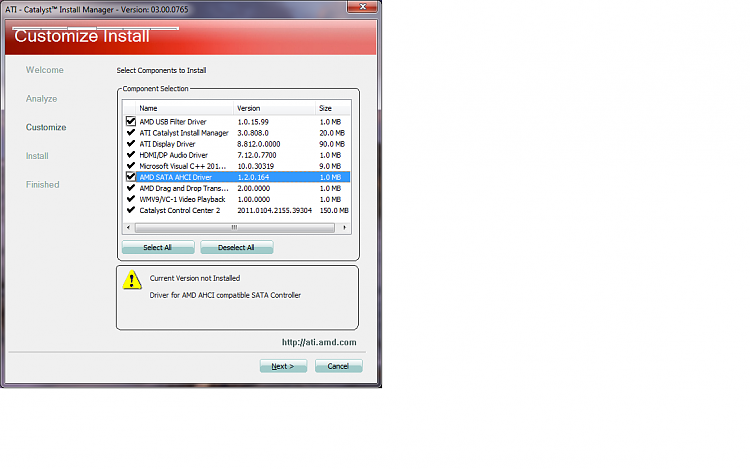Image resolution: width=750 pixels, height=469 pixels.
Task: Click the yellow warning icon
Action: 132,280
